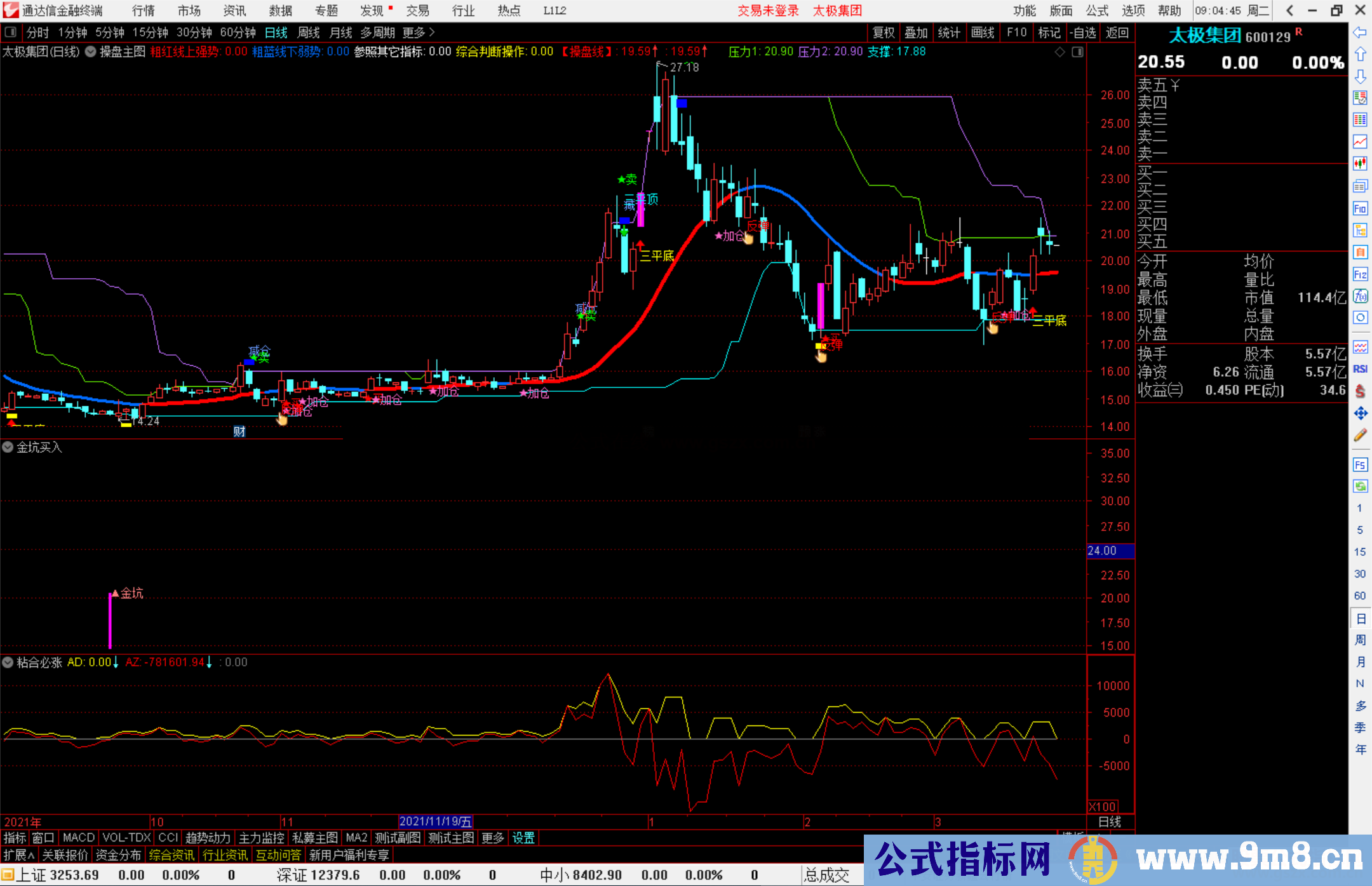1372x886 pixels.
Task: Open 更多 indicators option in bottom bar
Action: click(x=492, y=838)
